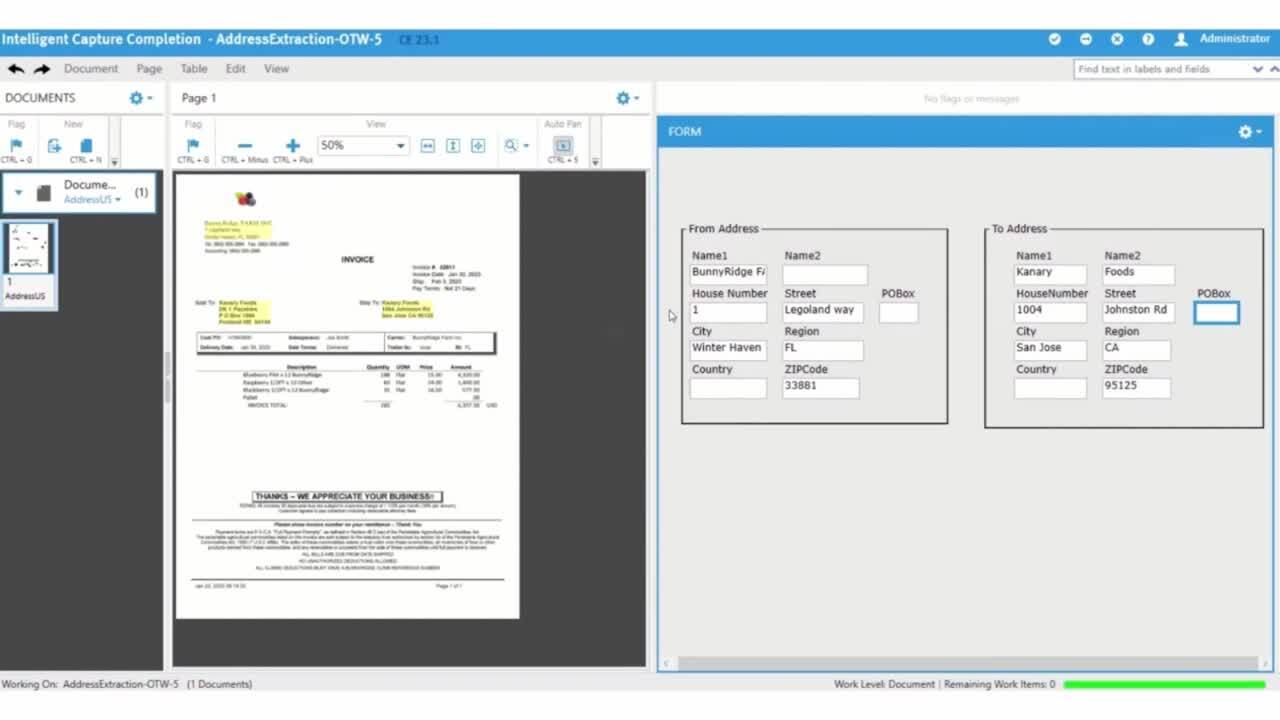Open the 50% zoom level dropdown
This screenshot has height=720, width=1280.
(x=363, y=146)
